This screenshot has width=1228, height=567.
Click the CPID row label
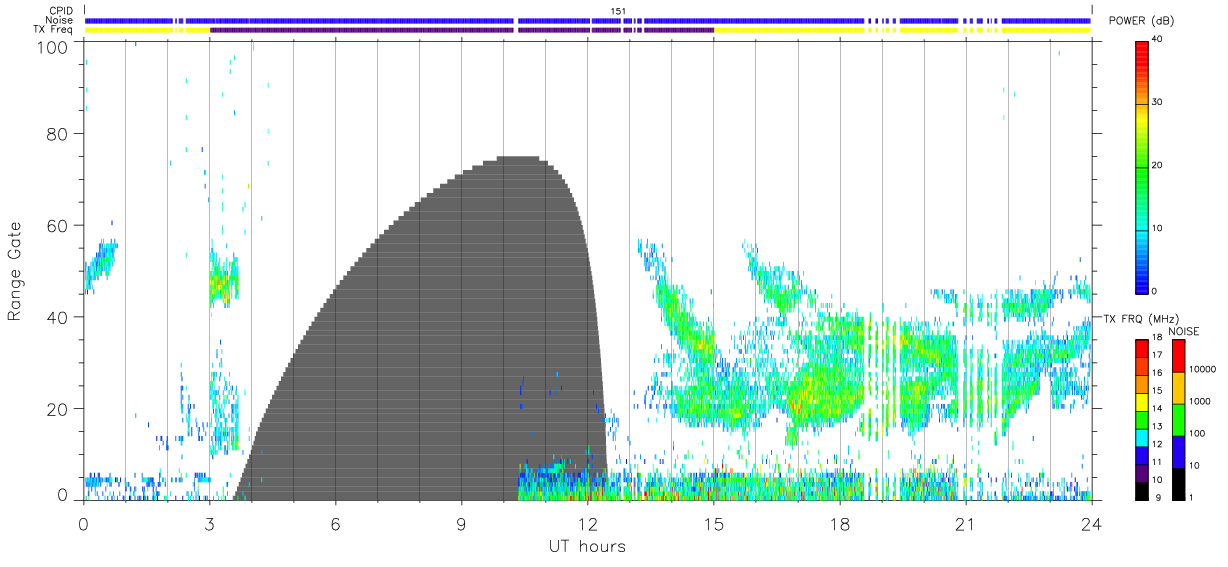pos(61,11)
